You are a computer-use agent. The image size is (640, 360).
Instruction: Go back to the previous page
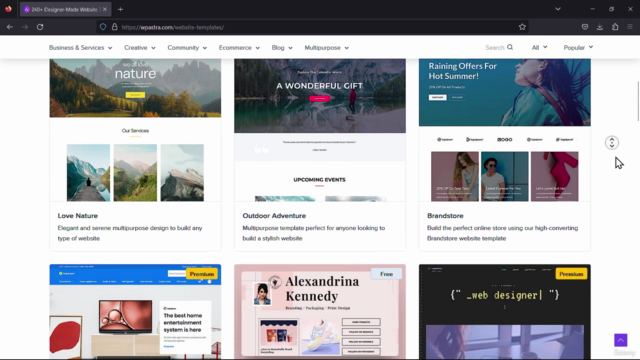tap(10, 27)
